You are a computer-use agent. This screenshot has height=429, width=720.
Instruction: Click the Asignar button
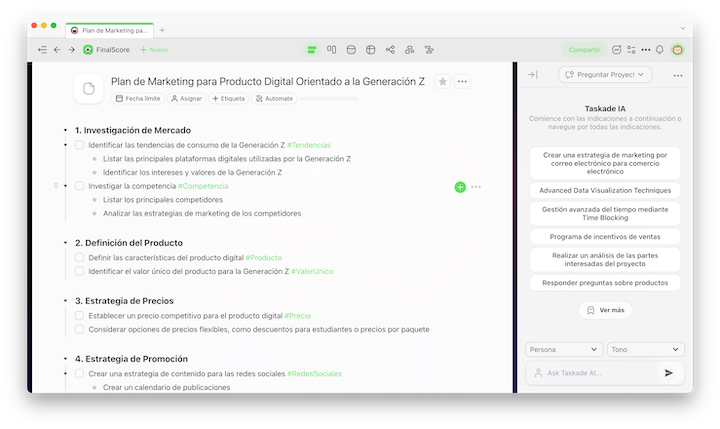pyautogui.click(x=186, y=98)
